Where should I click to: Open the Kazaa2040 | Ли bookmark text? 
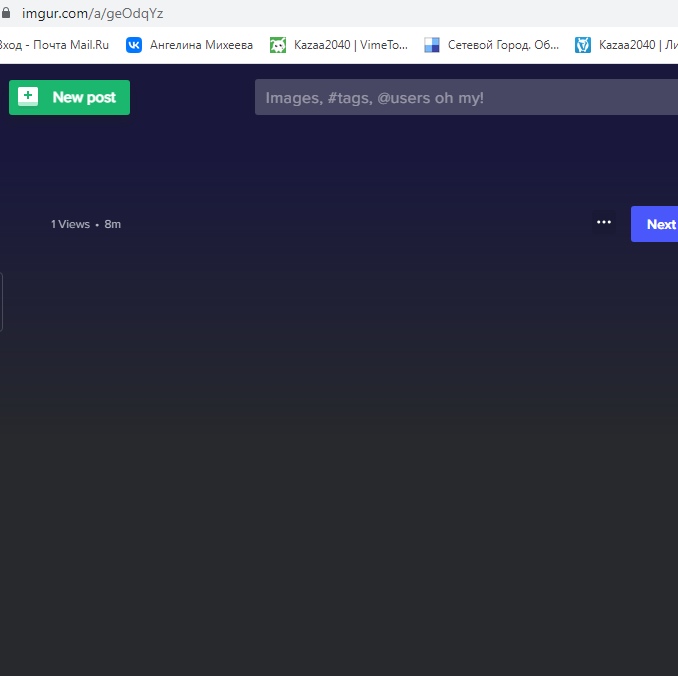(637, 44)
